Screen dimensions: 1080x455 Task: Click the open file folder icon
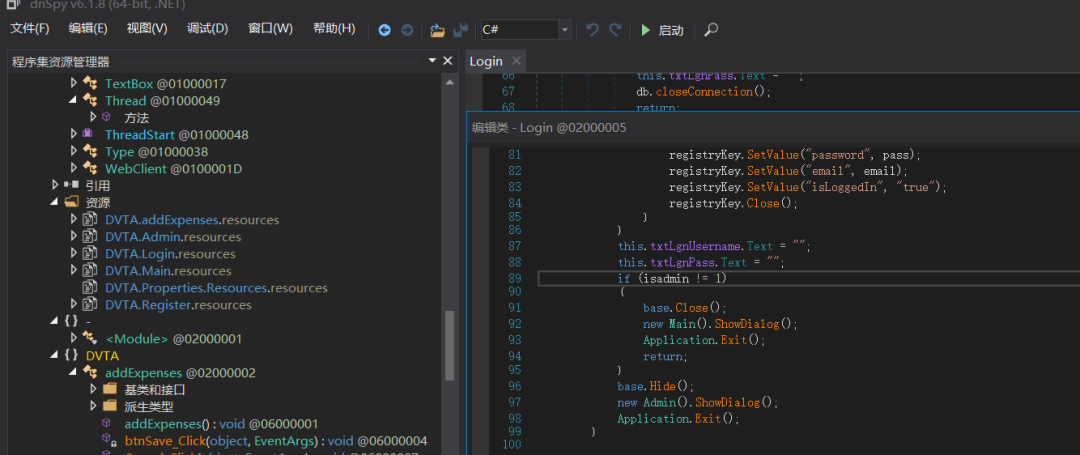(x=438, y=30)
